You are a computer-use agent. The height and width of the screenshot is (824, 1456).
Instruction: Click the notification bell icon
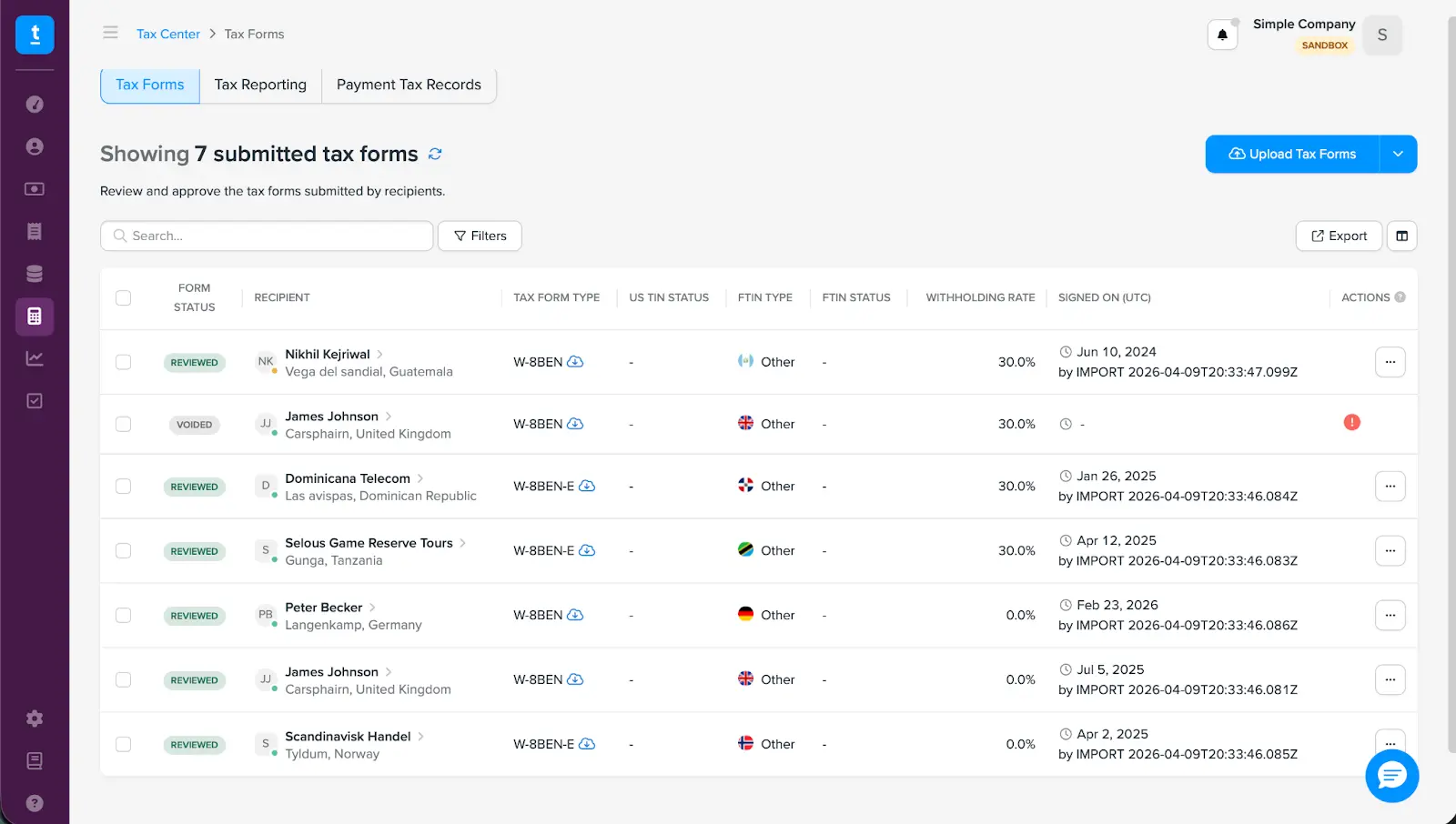pos(1222,35)
